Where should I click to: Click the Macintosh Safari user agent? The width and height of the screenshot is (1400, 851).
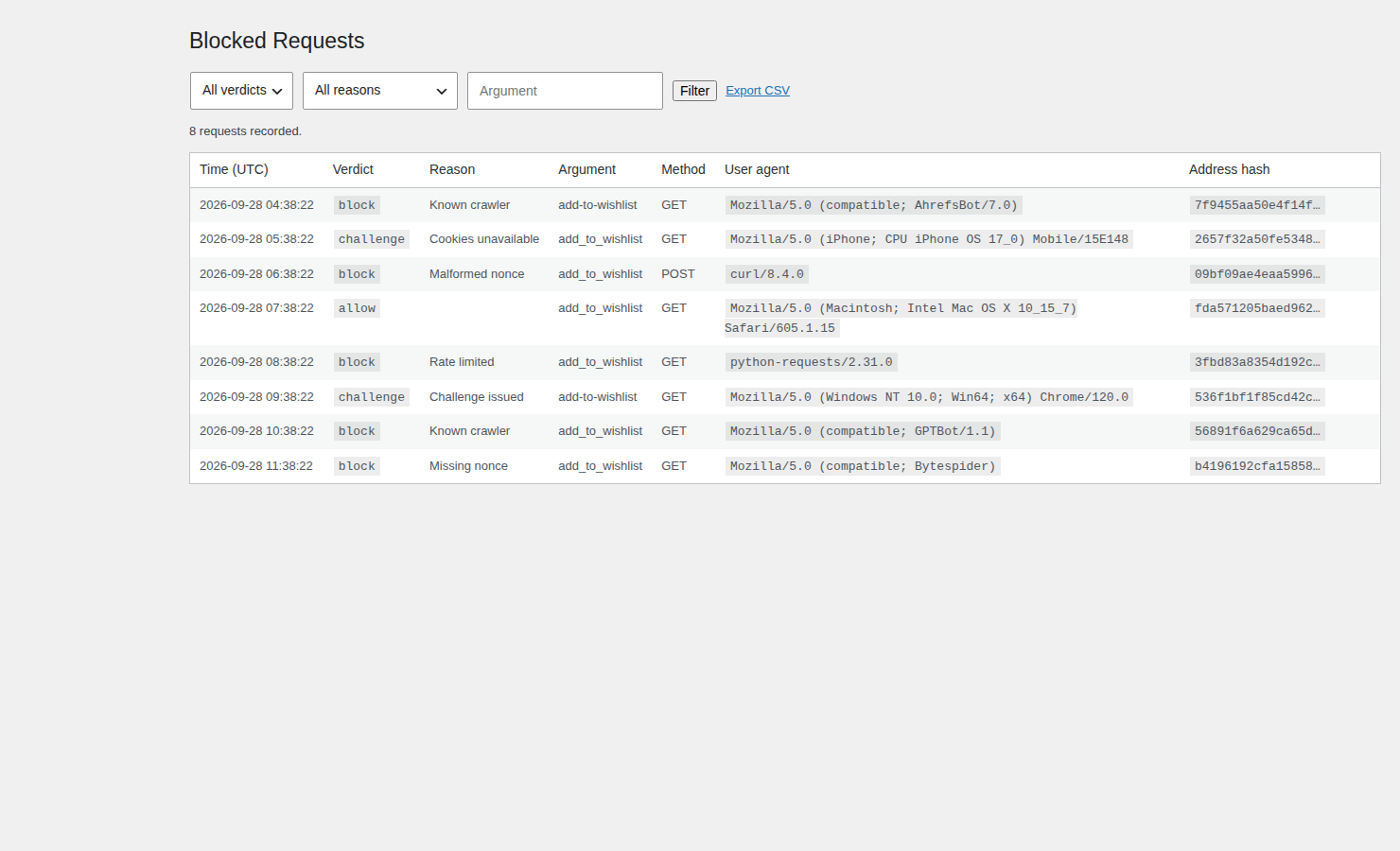(901, 319)
